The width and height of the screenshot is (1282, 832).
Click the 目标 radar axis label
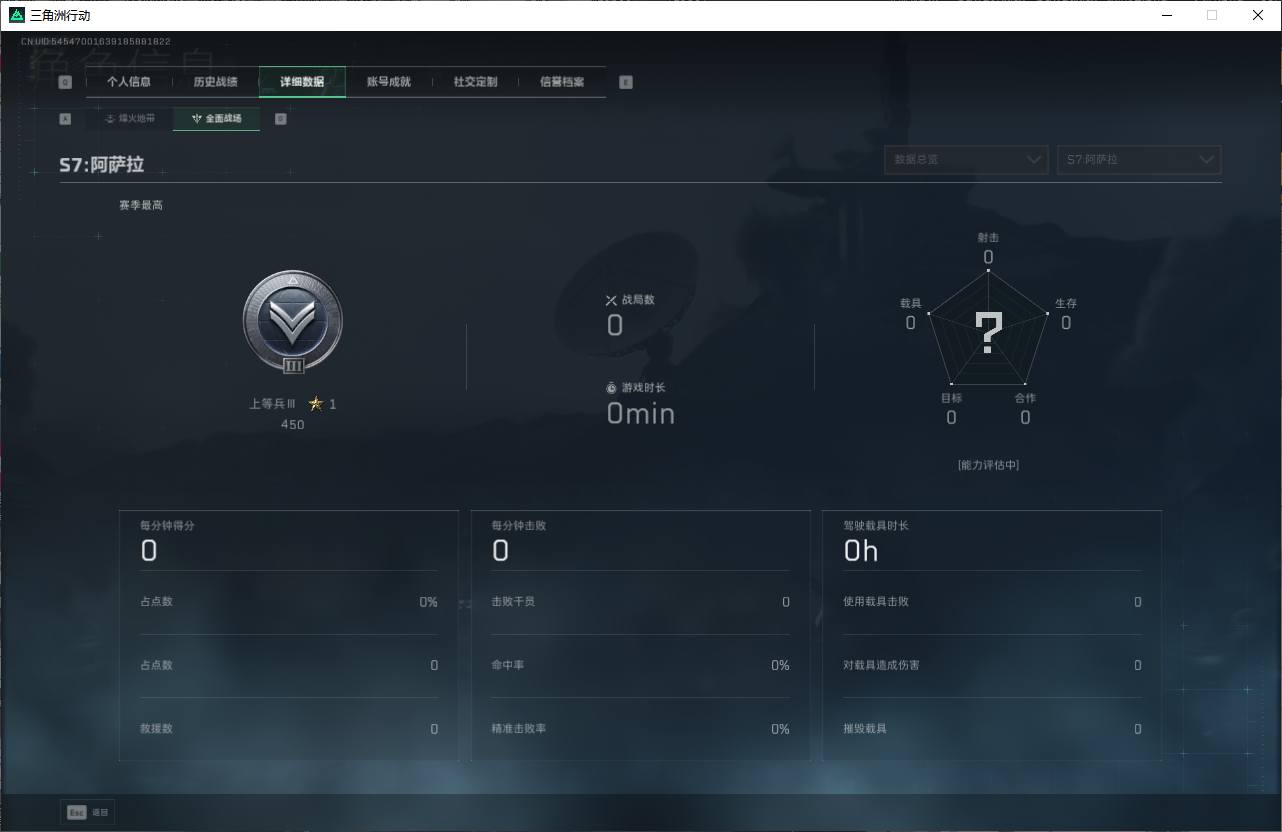click(x=951, y=398)
